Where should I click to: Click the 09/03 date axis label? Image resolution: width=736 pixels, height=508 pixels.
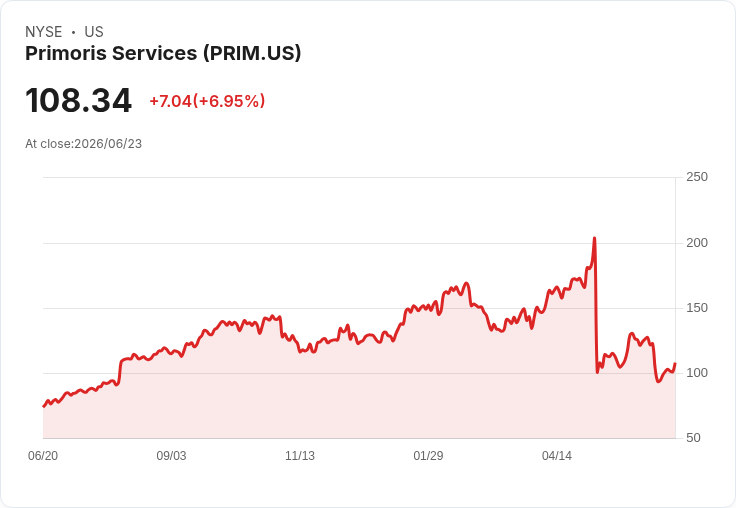click(171, 456)
